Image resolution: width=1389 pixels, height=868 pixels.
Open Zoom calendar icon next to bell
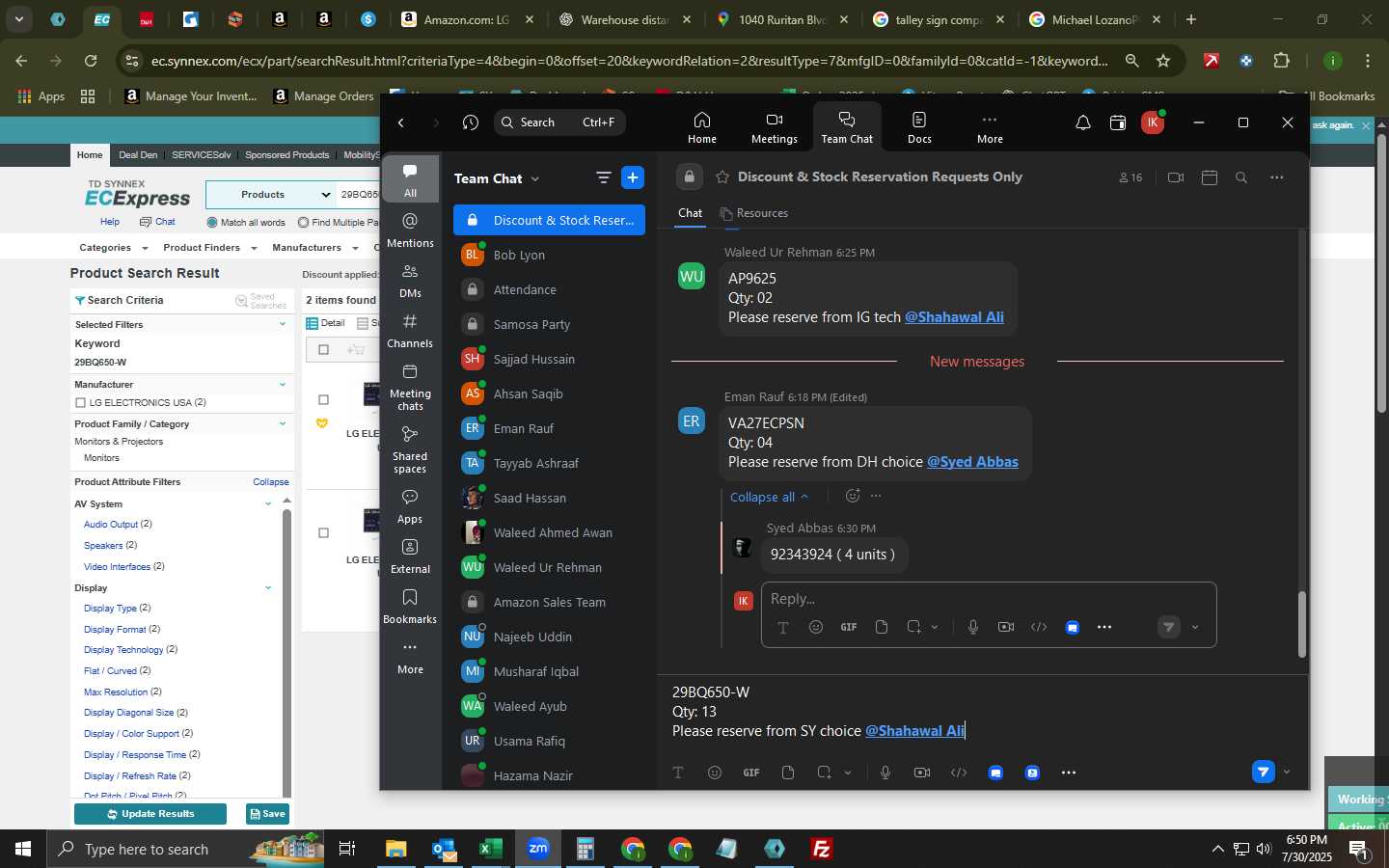1118,122
